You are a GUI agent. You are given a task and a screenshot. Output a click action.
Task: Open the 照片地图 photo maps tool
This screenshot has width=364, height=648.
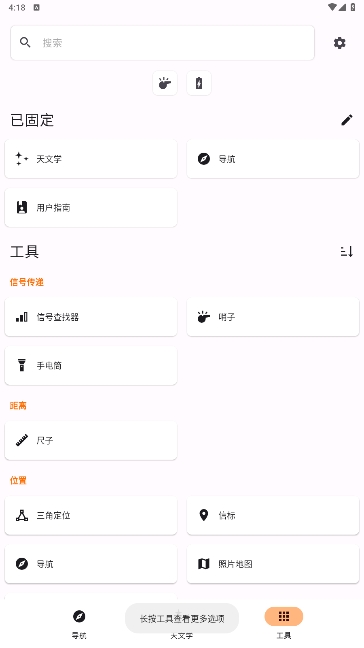pyautogui.click(x=273, y=564)
